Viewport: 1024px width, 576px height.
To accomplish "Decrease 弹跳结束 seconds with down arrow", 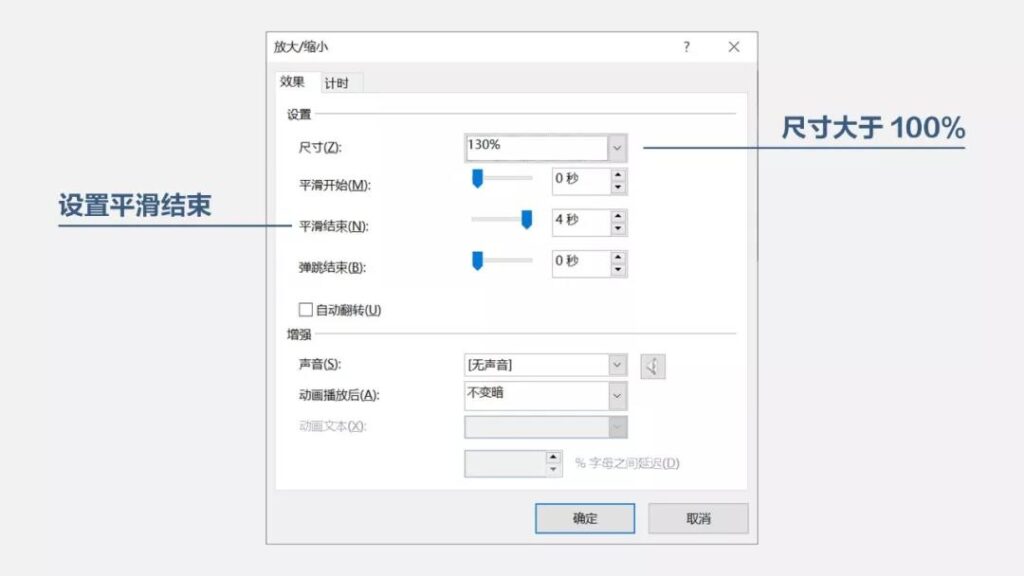I will click(x=618, y=270).
